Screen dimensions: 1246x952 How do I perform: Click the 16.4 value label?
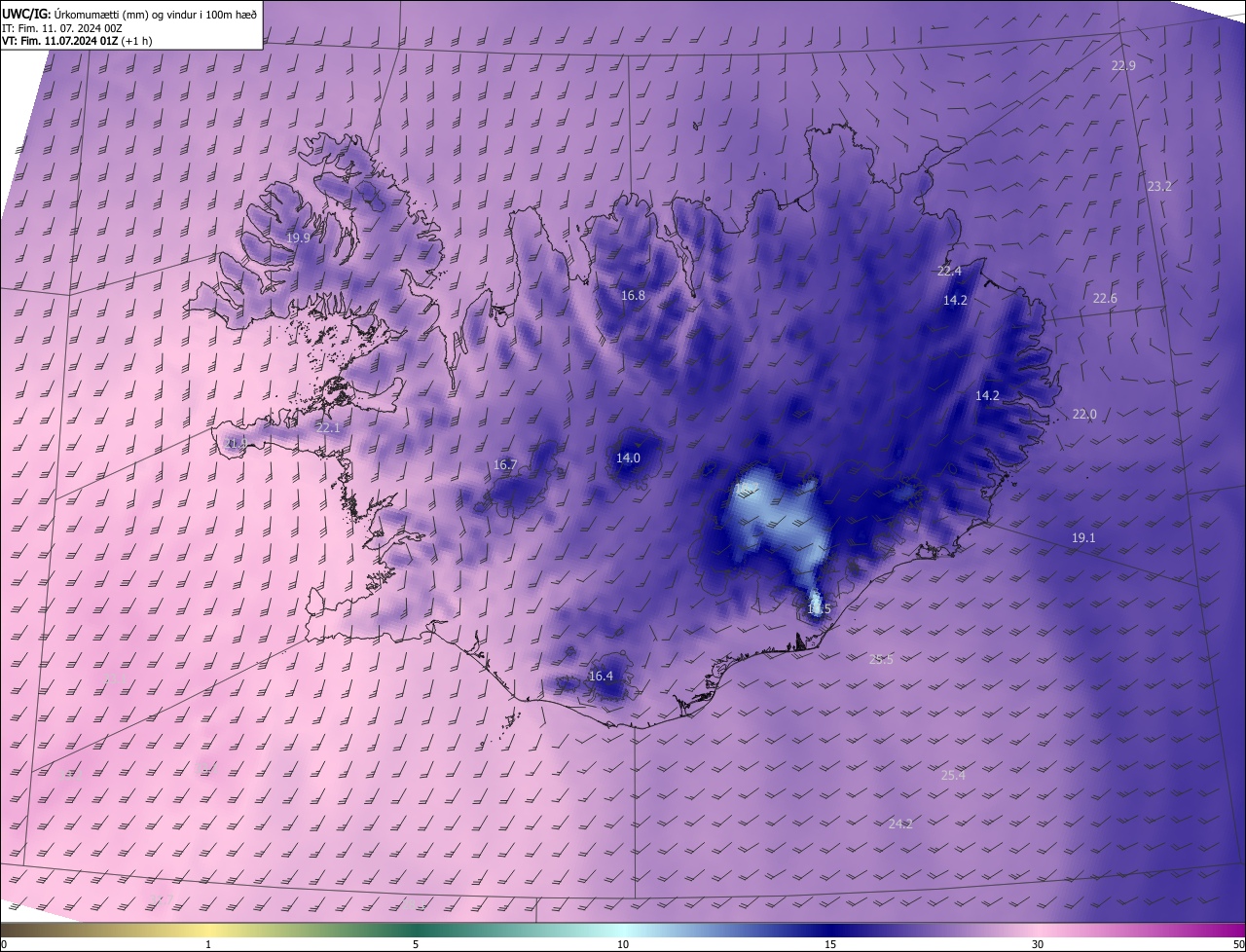pyautogui.click(x=601, y=676)
